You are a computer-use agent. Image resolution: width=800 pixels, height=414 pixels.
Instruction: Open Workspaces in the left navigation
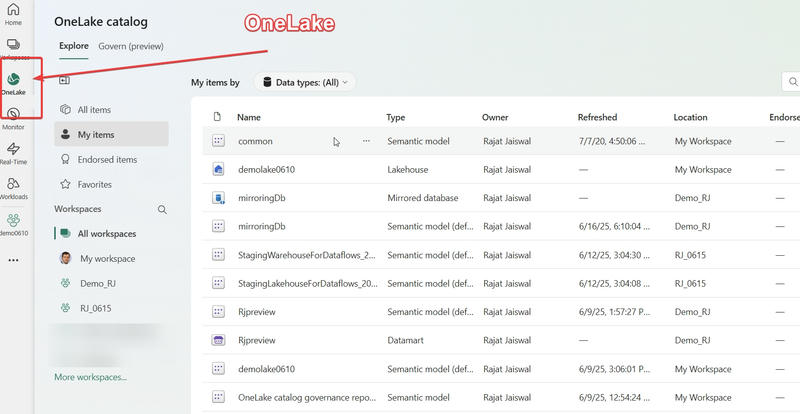13,49
